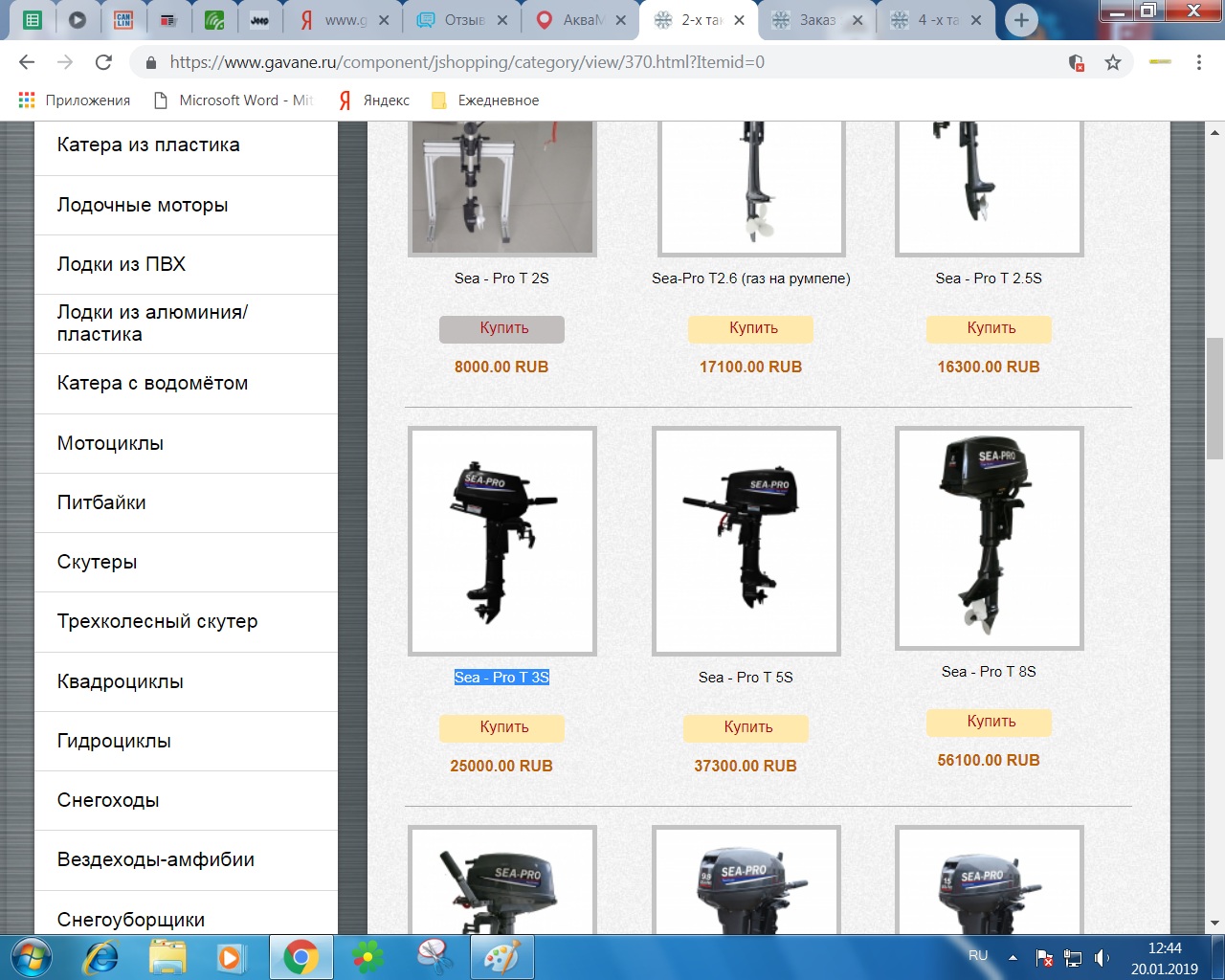The width and height of the screenshot is (1225, 980).
Task: Open the Windows Start menu
Action: (31, 957)
